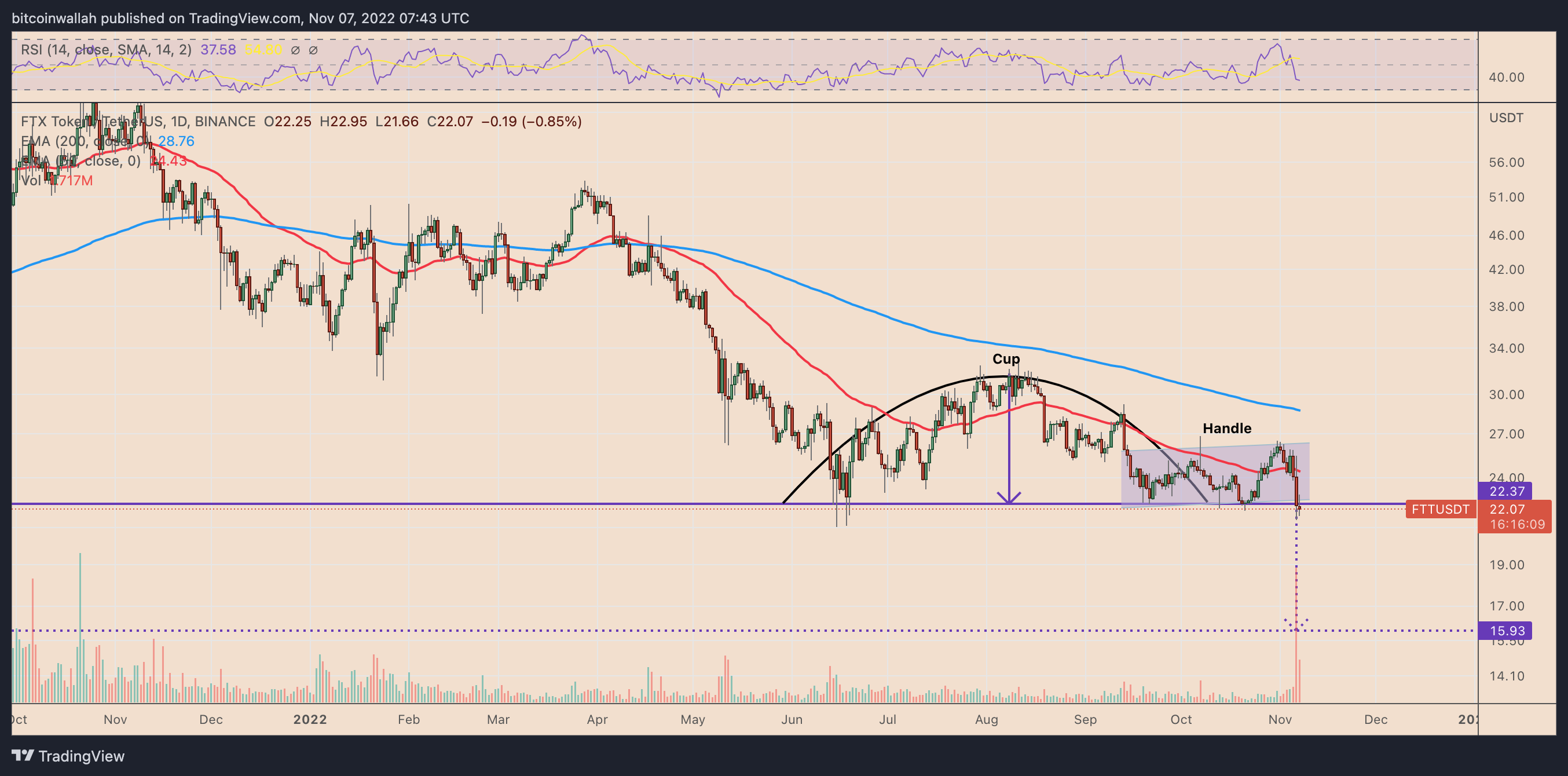Click the second ∅ symbol in RSI legend
This screenshot has width=1568, height=776.
[313, 50]
